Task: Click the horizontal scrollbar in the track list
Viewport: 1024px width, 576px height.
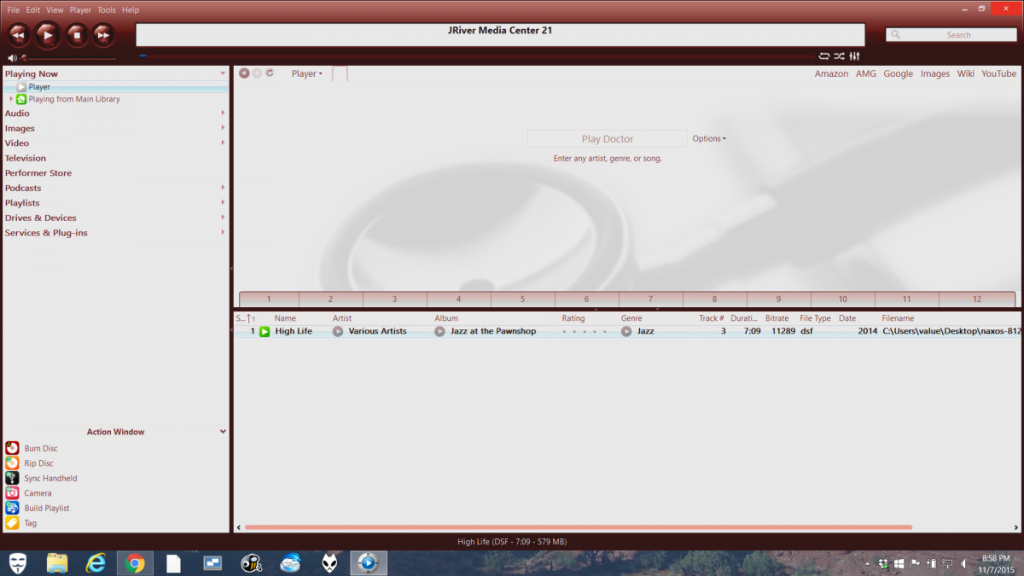Action: [x=578, y=527]
